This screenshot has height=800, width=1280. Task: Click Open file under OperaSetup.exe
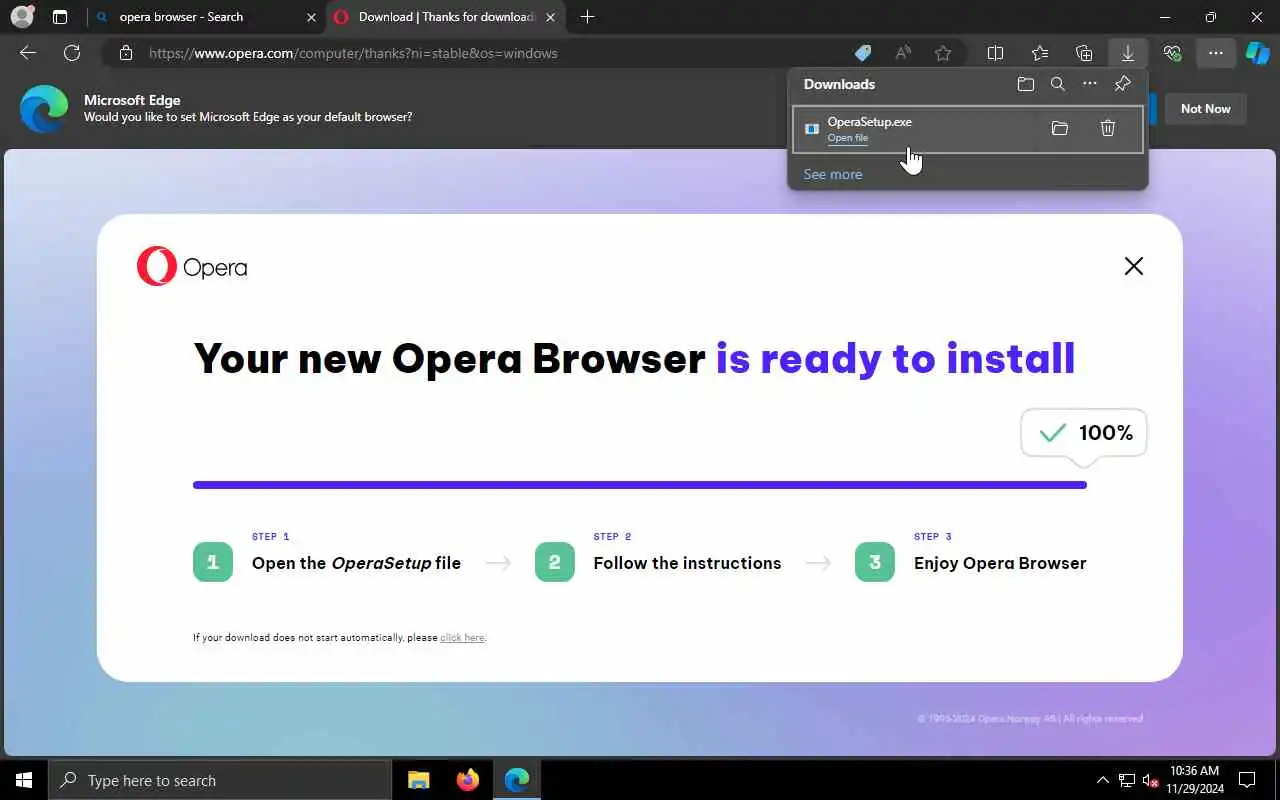tap(847, 138)
